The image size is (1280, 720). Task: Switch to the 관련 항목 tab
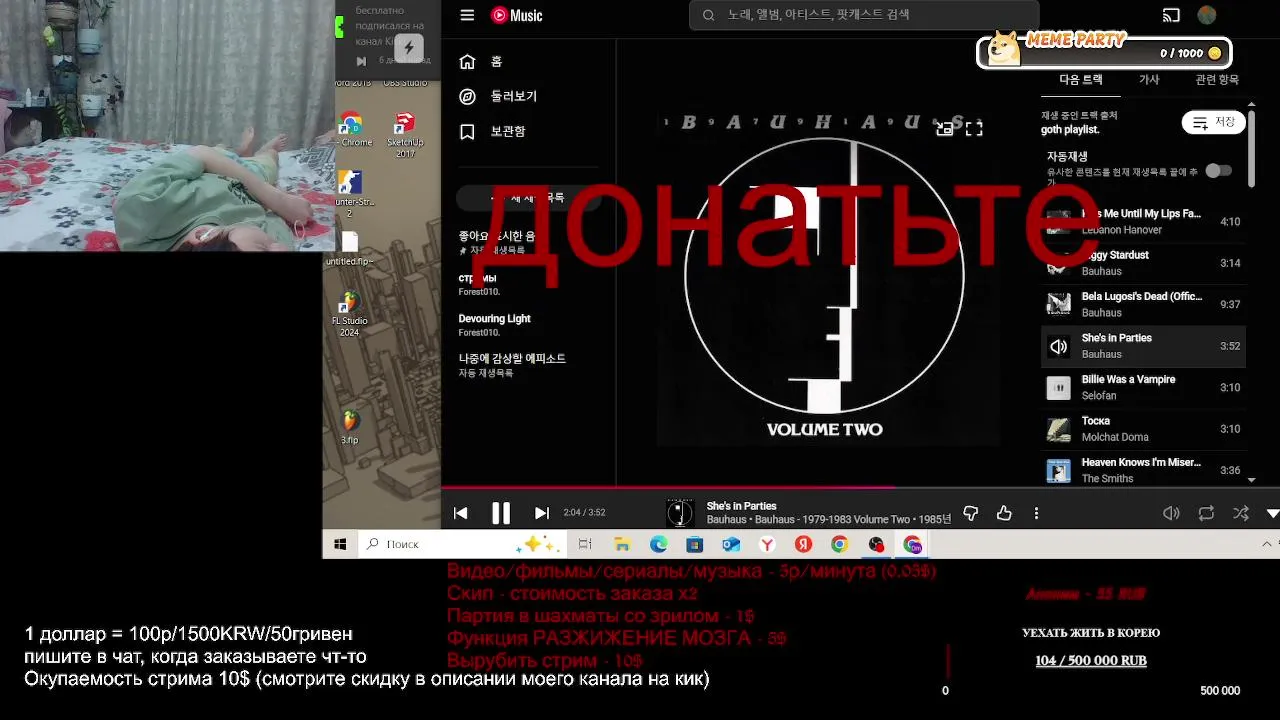[x=1217, y=80]
